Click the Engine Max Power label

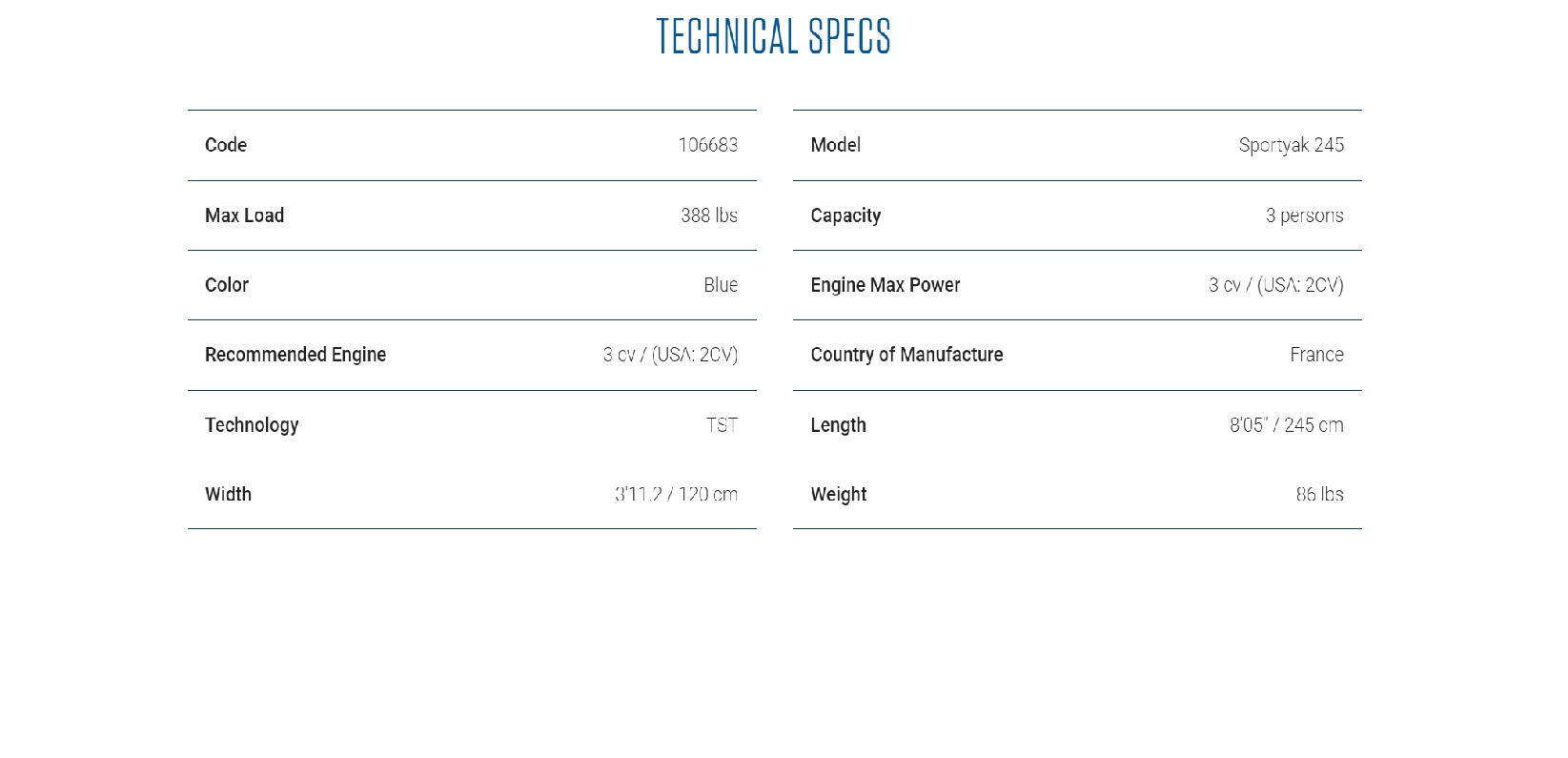(x=885, y=285)
